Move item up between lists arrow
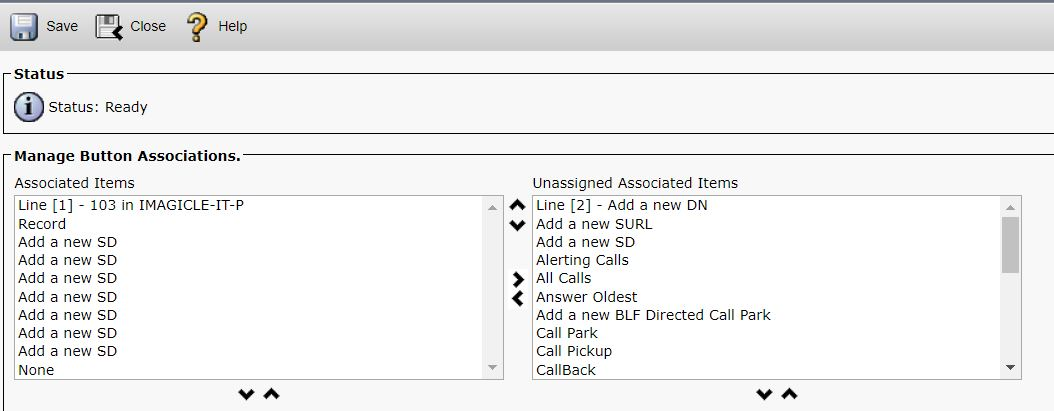 pos(517,206)
